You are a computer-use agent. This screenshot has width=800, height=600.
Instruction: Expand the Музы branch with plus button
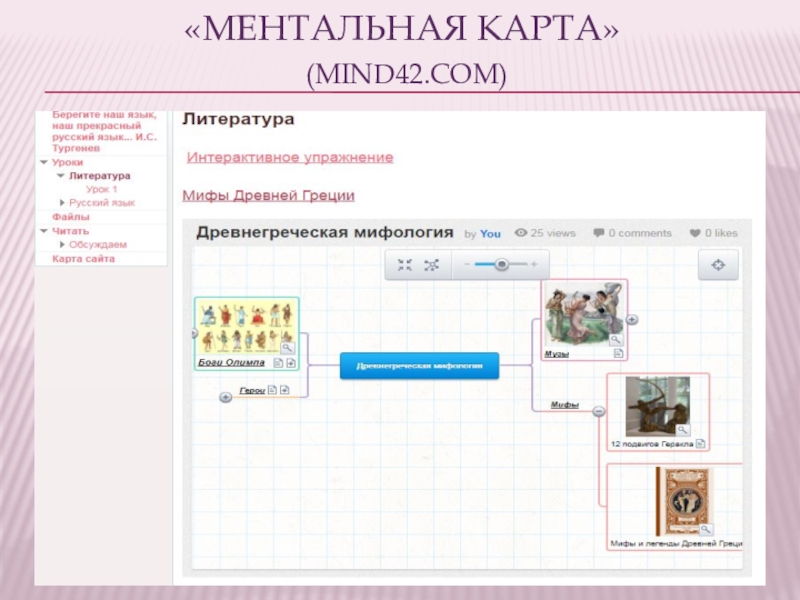(x=632, y=319)
